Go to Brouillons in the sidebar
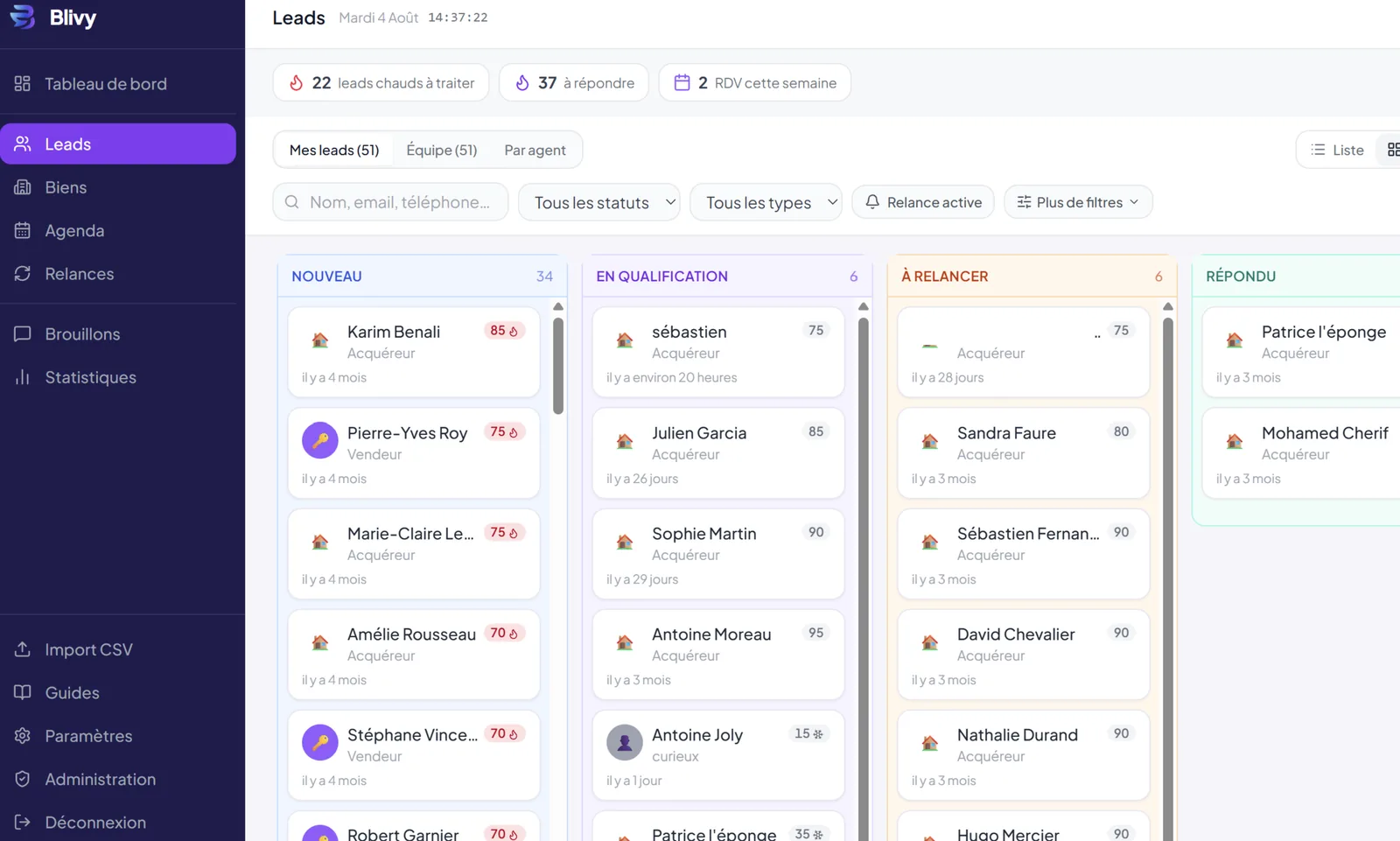Screen dimensions: 1400x841 (x=118, y=334)
